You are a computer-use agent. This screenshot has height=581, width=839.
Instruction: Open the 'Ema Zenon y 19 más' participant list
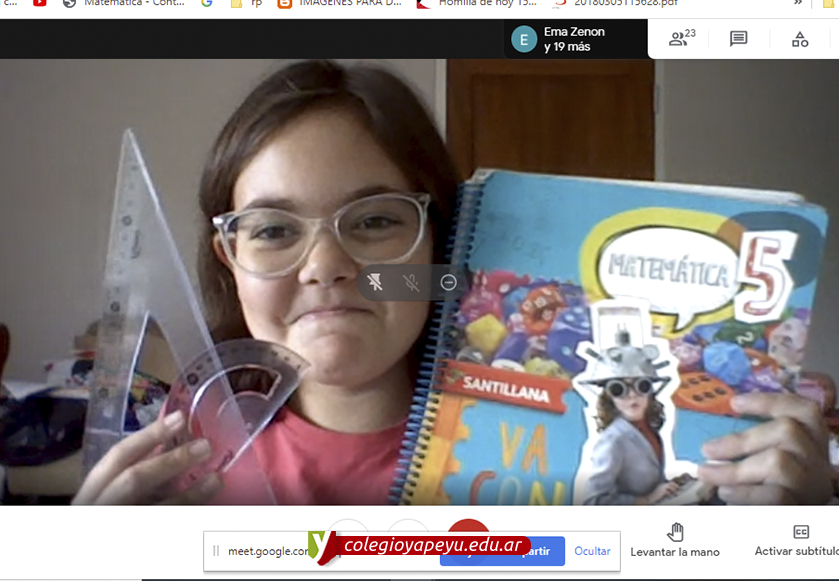(573, 39)
